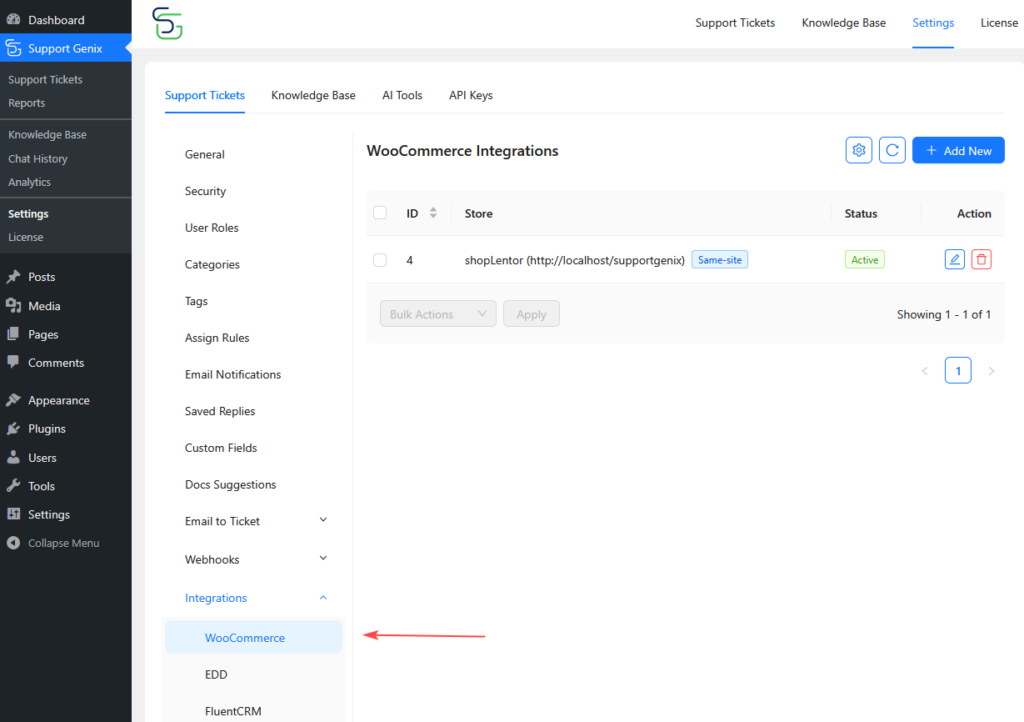Switch to the AI Tools tab
This screenshot has height=722, width=1024.
pos(402,95)
